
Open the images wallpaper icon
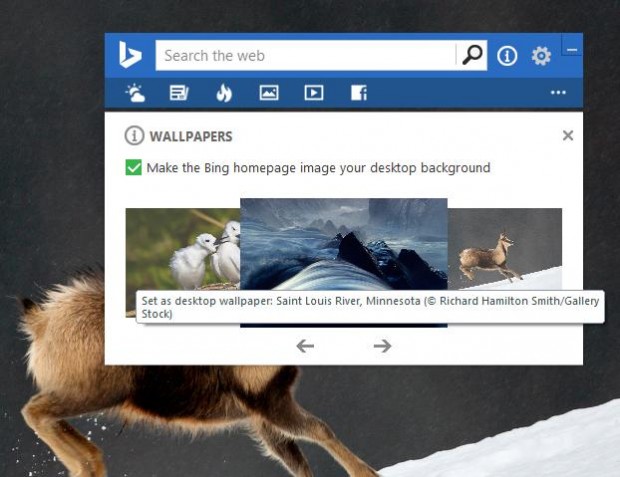click(269, 93)
